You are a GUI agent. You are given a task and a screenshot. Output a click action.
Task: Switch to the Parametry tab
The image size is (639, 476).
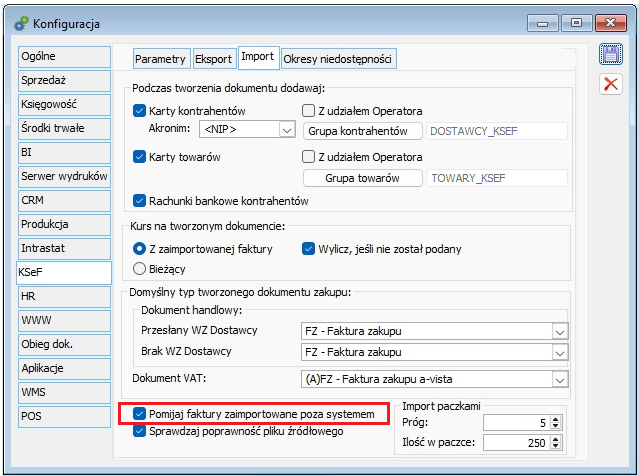pos(160,59)
